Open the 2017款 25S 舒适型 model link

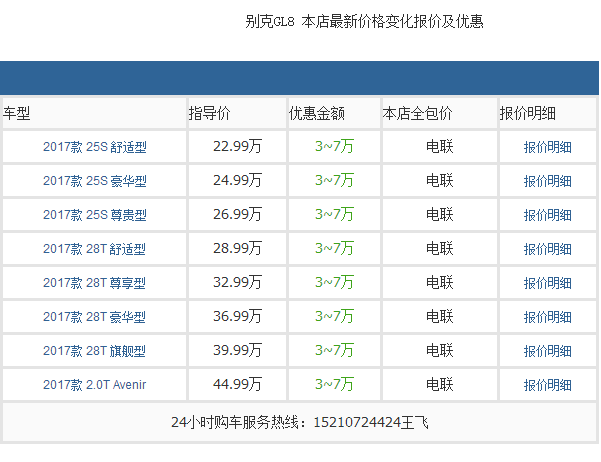[95, 147]
